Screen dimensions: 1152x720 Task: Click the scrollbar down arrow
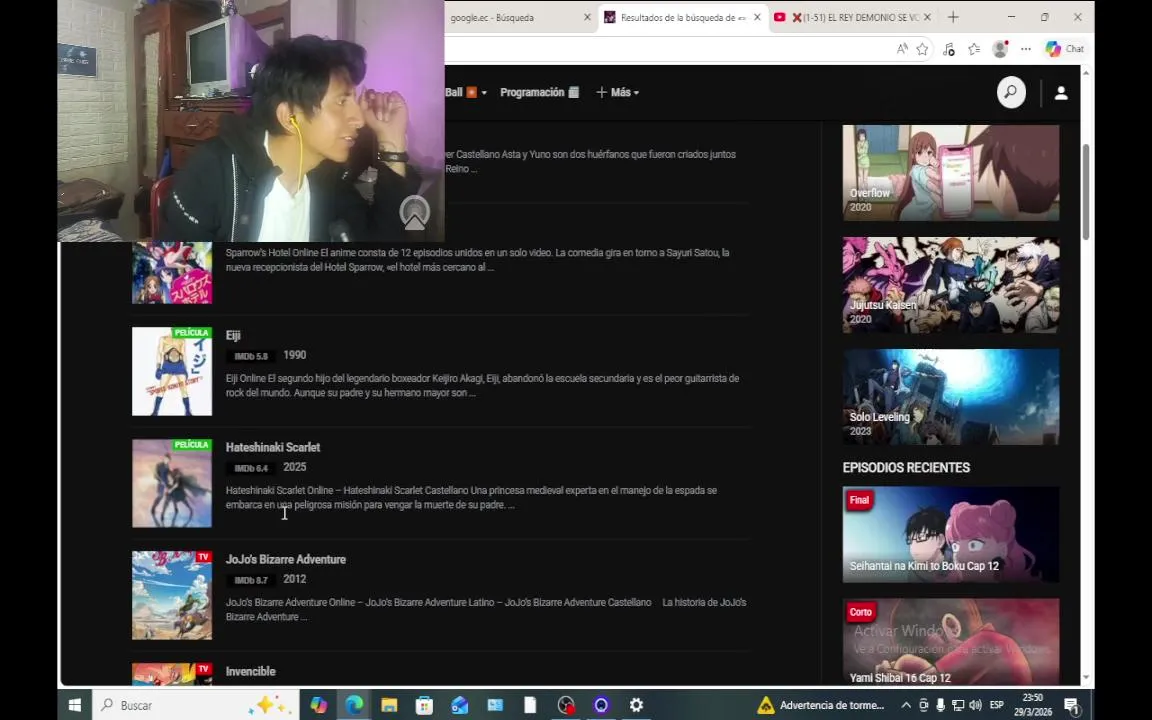pyautogui.click(x=1086, y=677)
